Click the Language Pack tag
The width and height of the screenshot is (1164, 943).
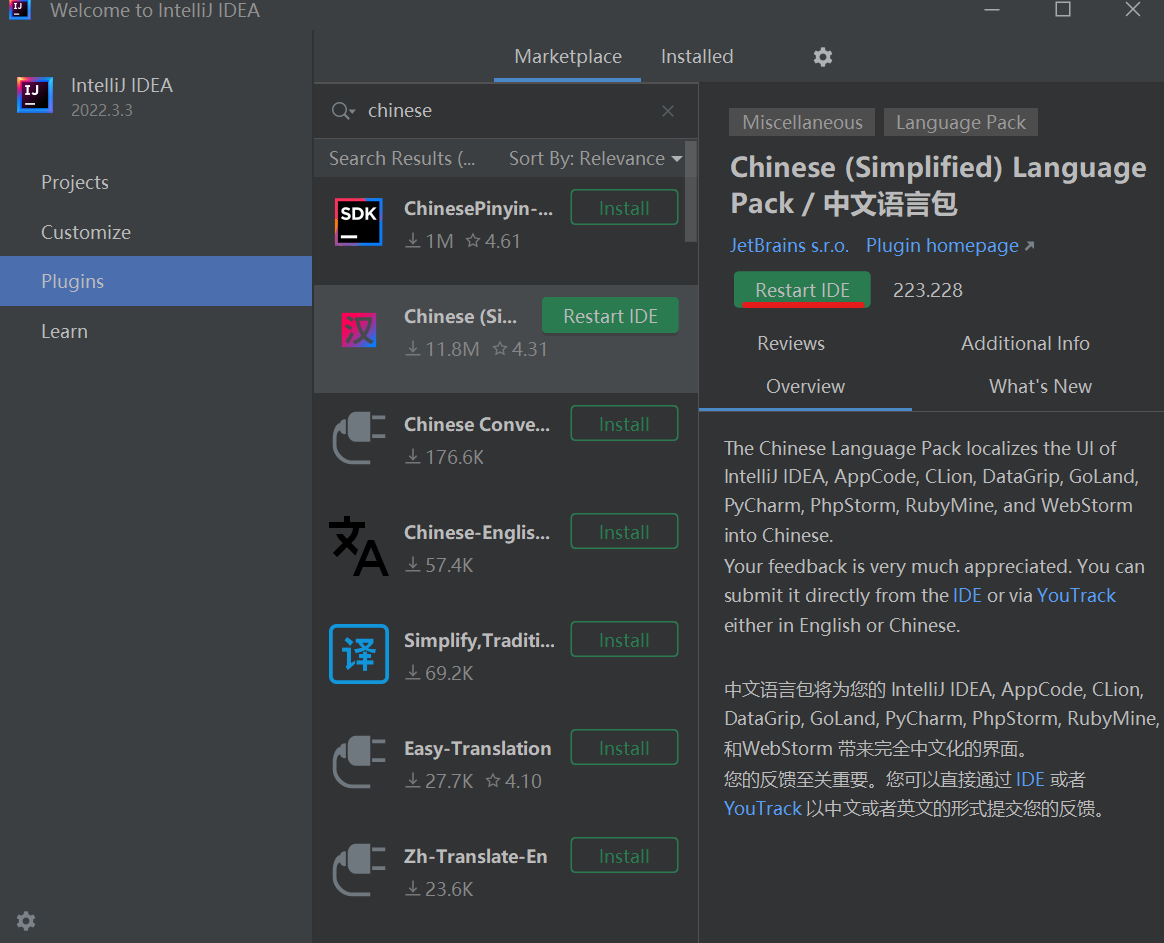[961, 122]
